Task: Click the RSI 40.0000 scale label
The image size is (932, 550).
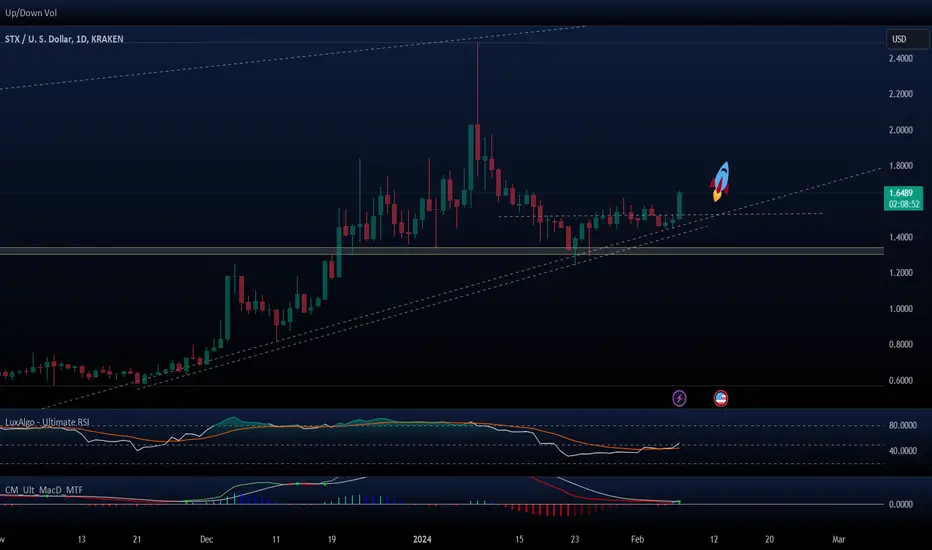Action: click(x=902, y=451)
